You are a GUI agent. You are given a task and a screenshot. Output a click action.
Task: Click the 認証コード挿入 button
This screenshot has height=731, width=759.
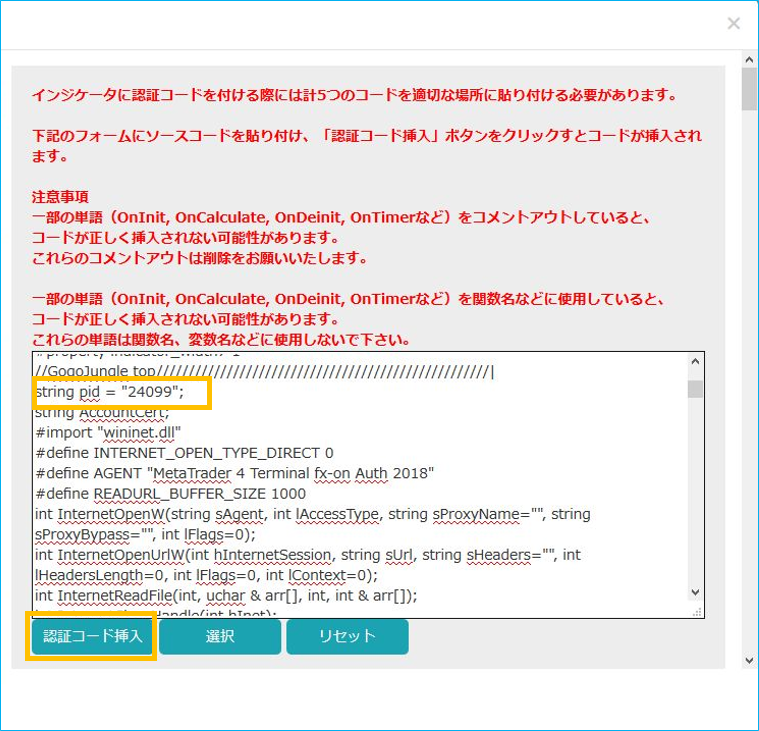pyautogui.click(x=92, y=636)
